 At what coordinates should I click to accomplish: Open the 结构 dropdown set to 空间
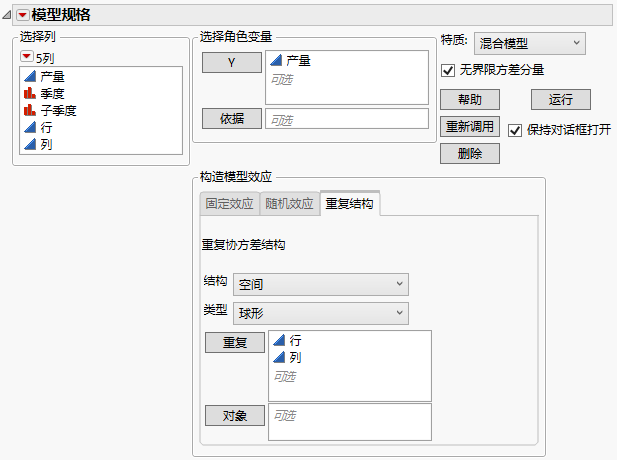(320, 284)
